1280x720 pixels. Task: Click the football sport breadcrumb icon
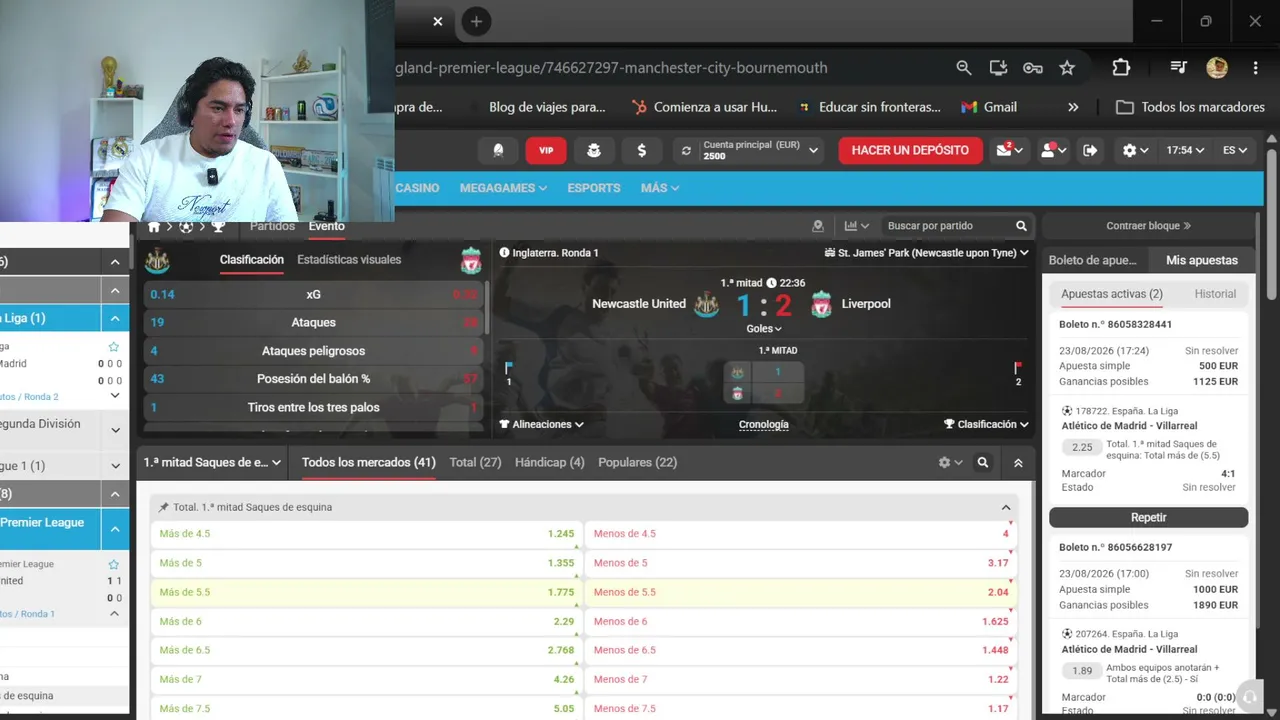(x=186, y=227)
